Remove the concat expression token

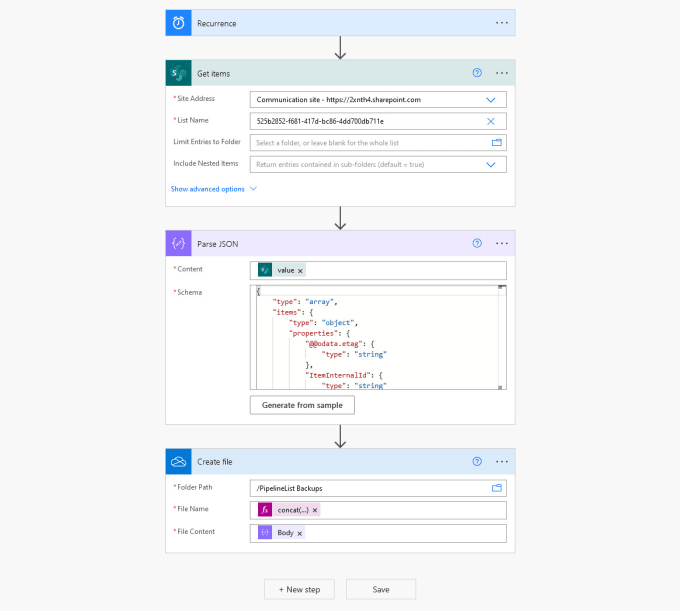pyautogui.click(x=315, y=510)
